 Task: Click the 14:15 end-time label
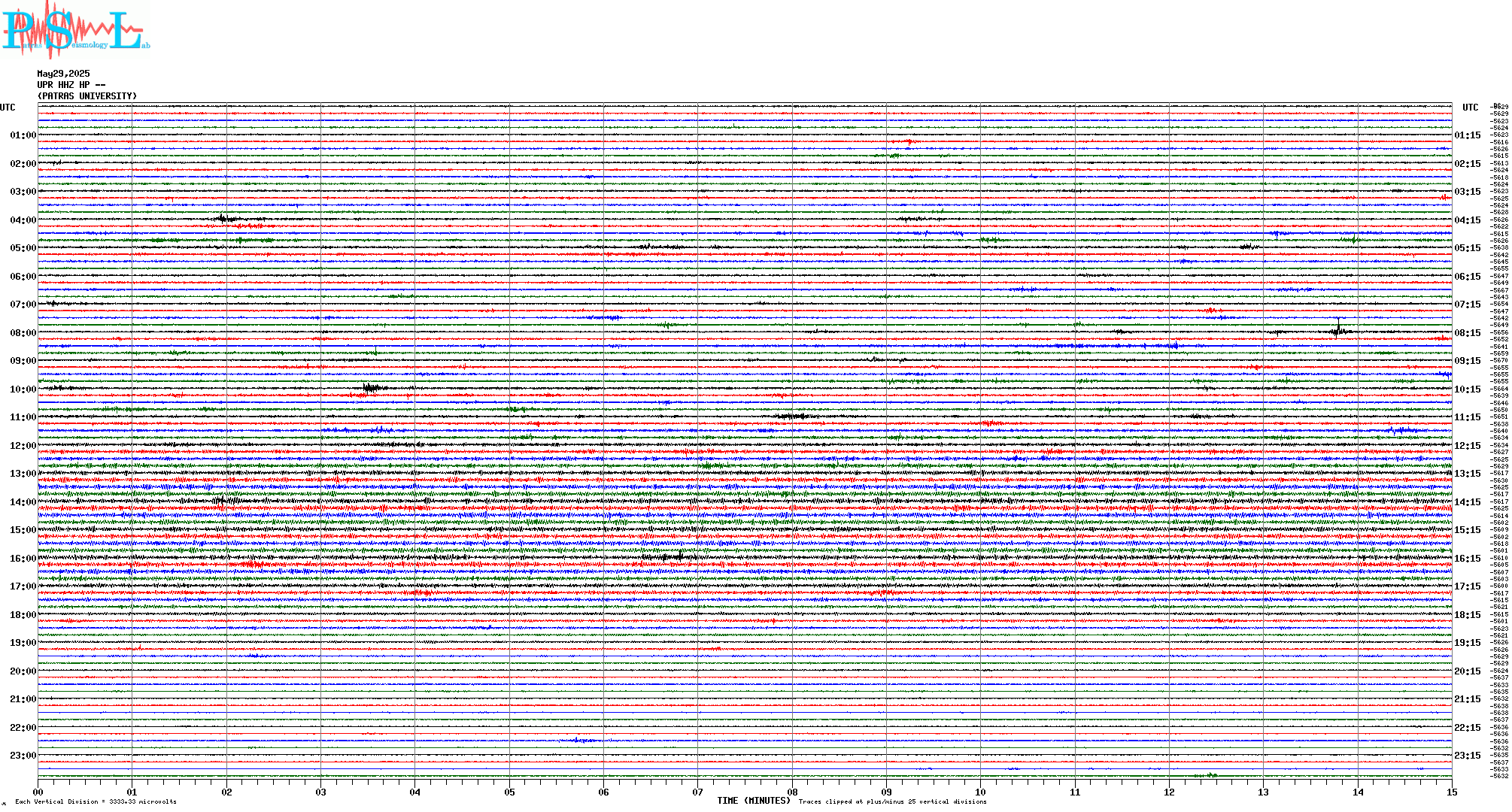[1468, 502]
